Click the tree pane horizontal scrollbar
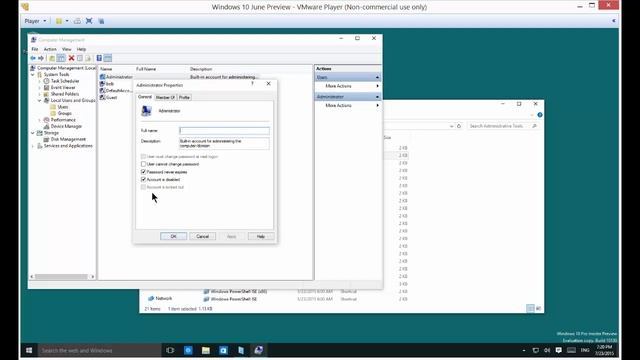The height and width of the screenshot is (360, 640). [x=62, y=277]
